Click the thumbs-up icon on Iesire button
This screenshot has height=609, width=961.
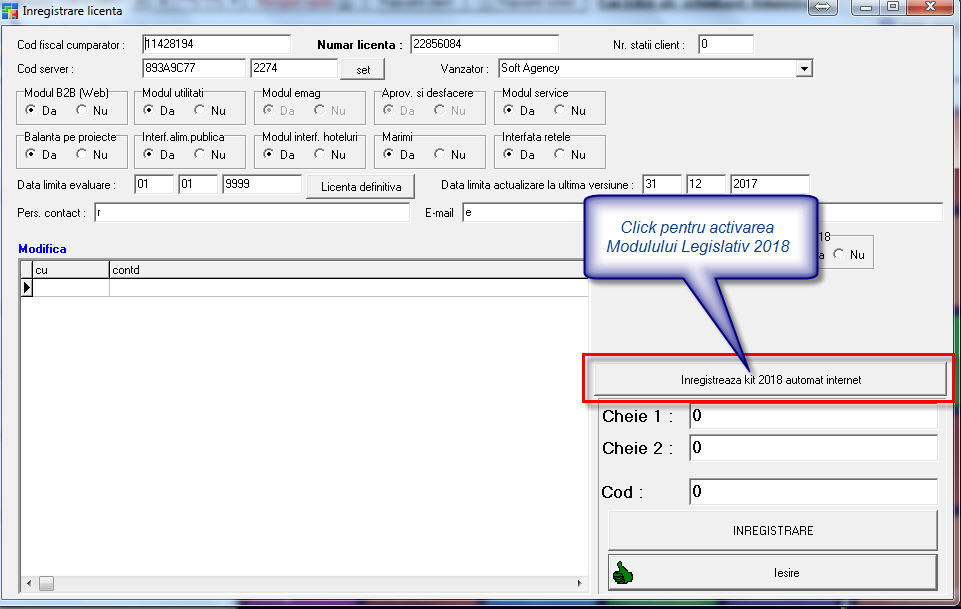click(624, 573)
